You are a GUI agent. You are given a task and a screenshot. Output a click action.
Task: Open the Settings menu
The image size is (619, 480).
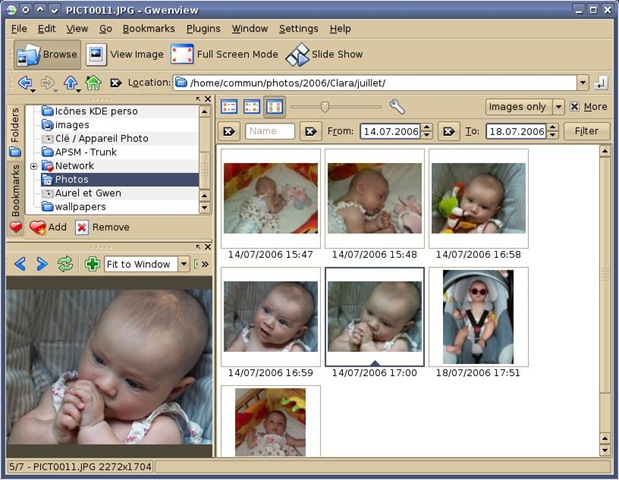[x=298, y=29]
